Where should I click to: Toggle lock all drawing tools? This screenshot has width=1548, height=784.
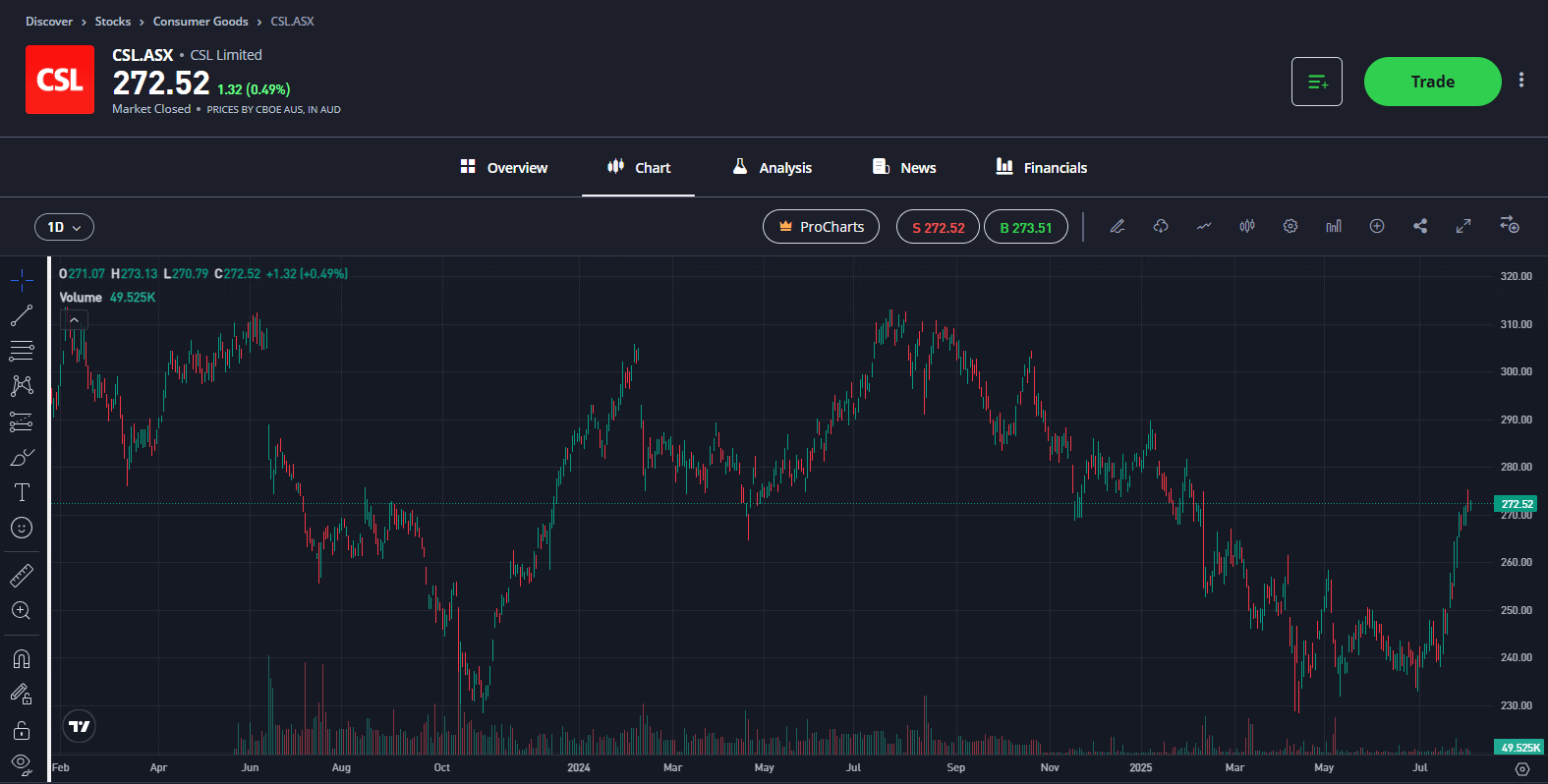point(22,730)
